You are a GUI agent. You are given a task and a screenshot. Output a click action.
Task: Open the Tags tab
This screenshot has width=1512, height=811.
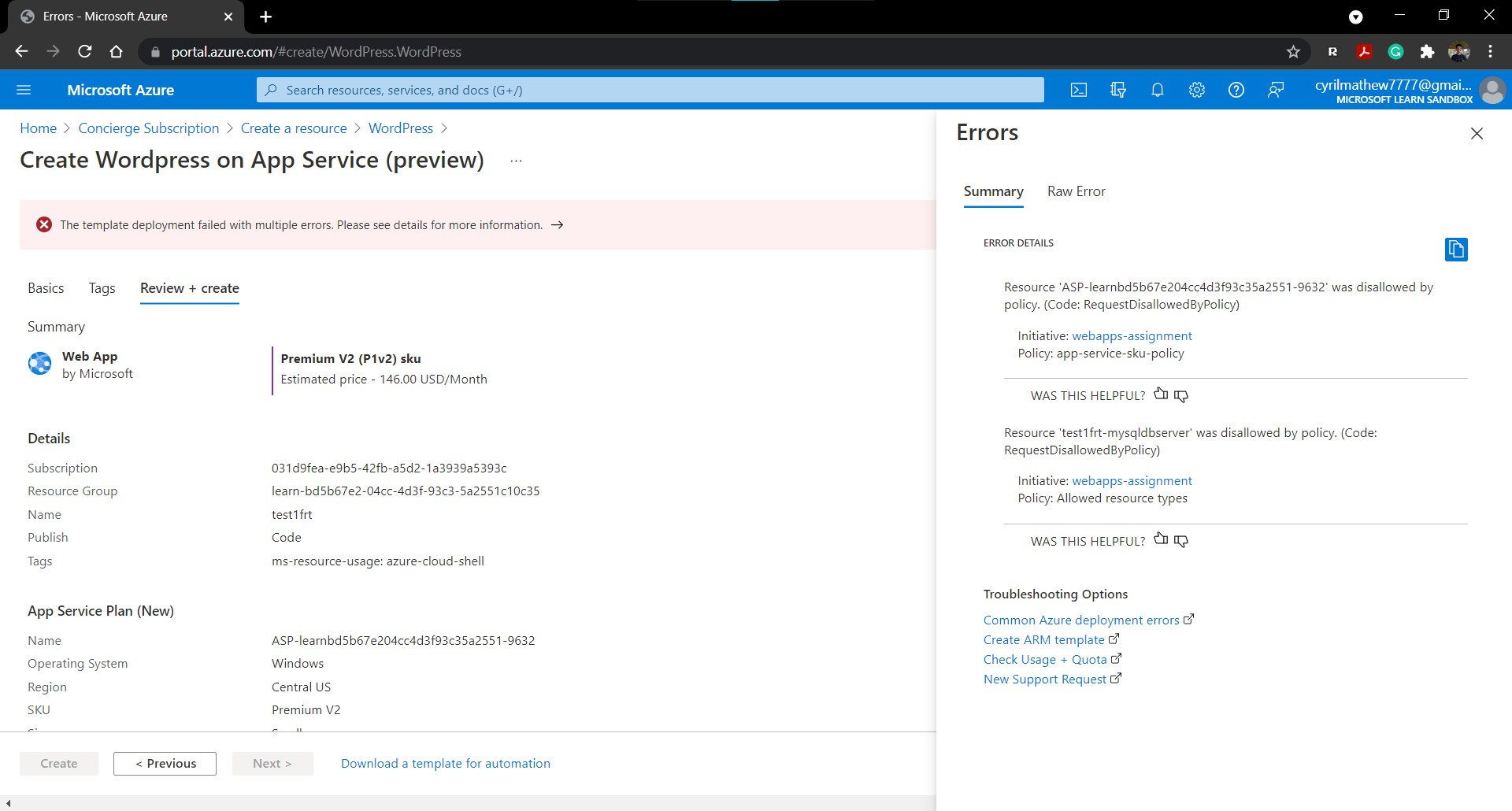(102, 288)
